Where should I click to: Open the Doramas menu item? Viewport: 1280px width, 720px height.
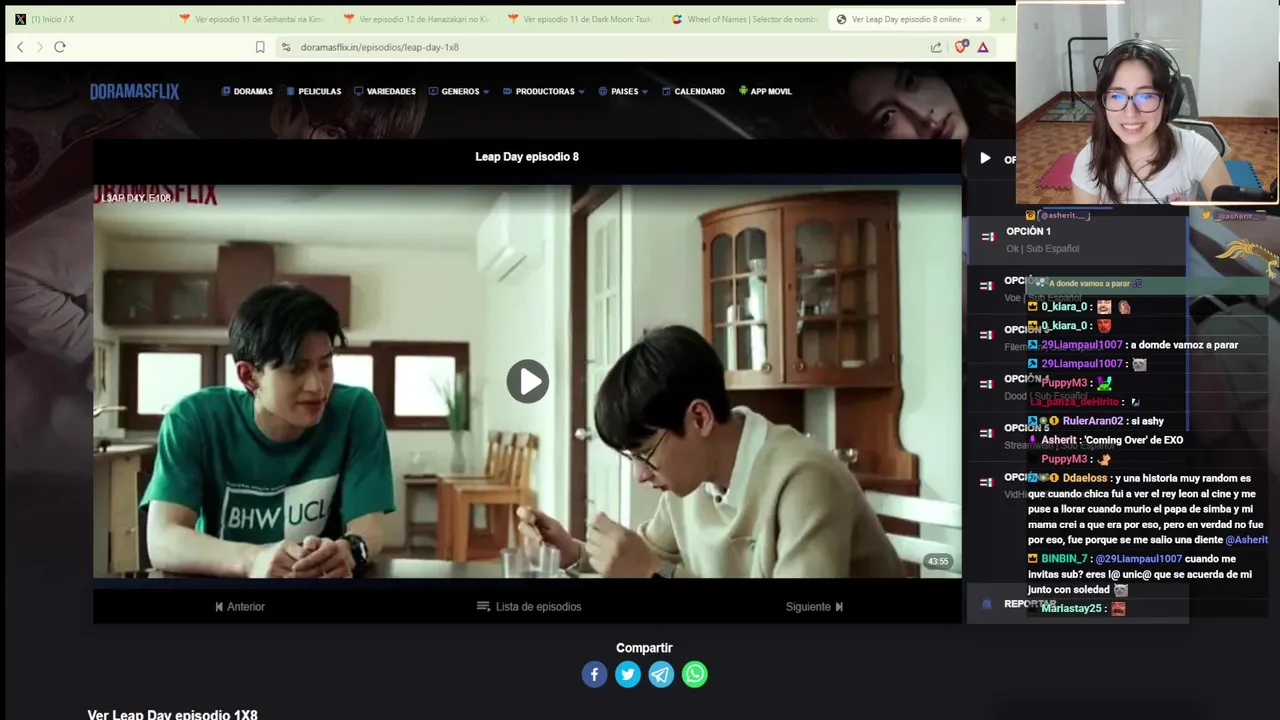(x=247, y=91)
